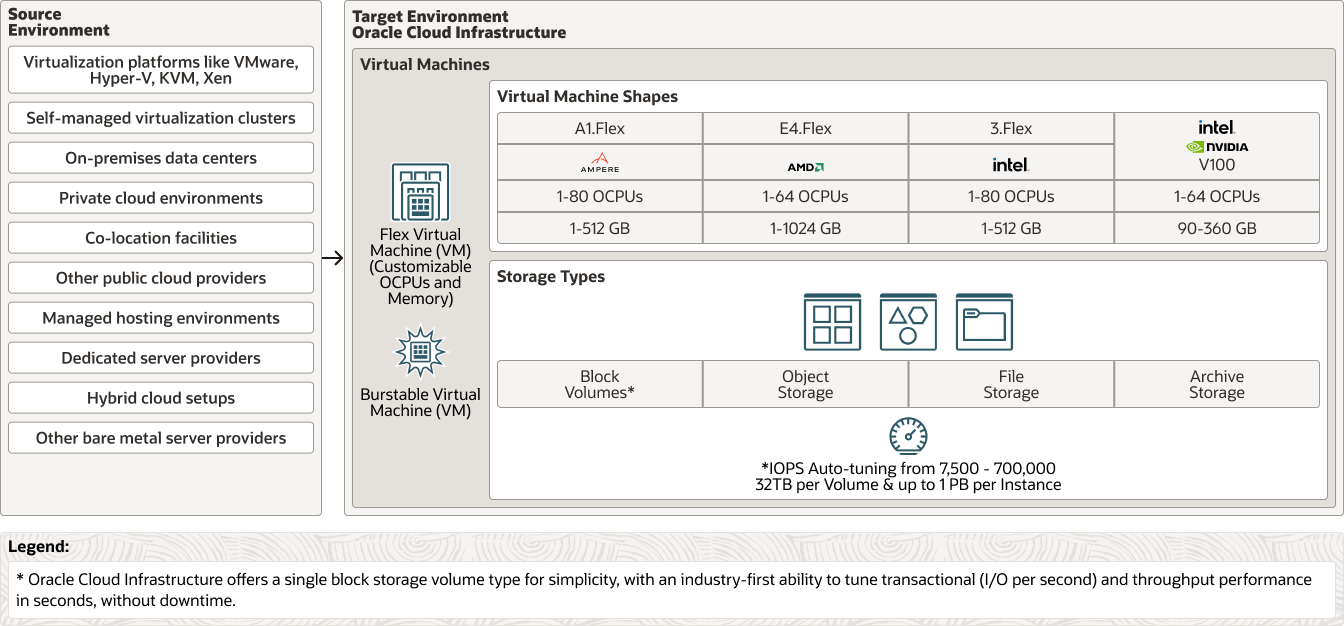Expand the Storage Types section header
This screenshot has width=1344, height=626.
click(x=551, y=276)
